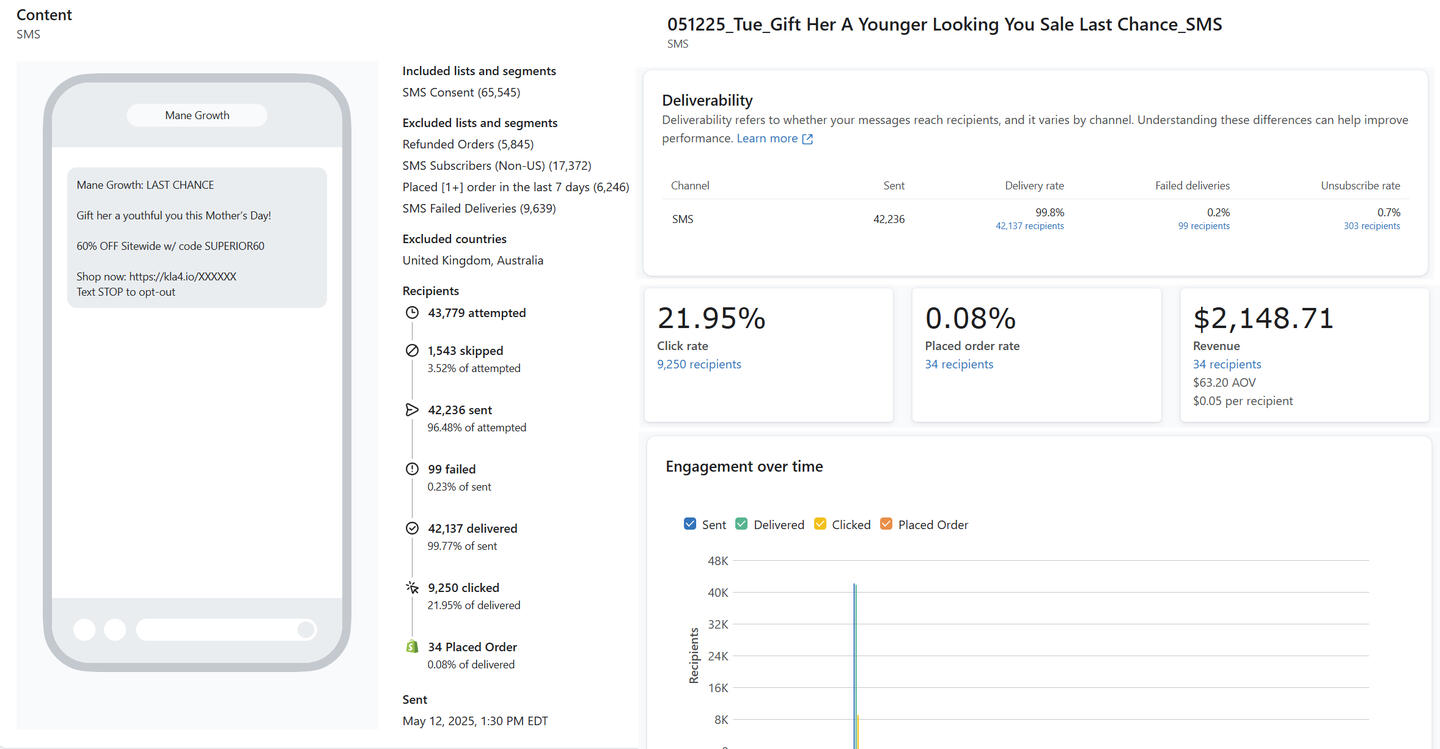The height and width of the screenshot is (749, 1440).
Task: Click the paper plane sent icon
Action: 412,410
